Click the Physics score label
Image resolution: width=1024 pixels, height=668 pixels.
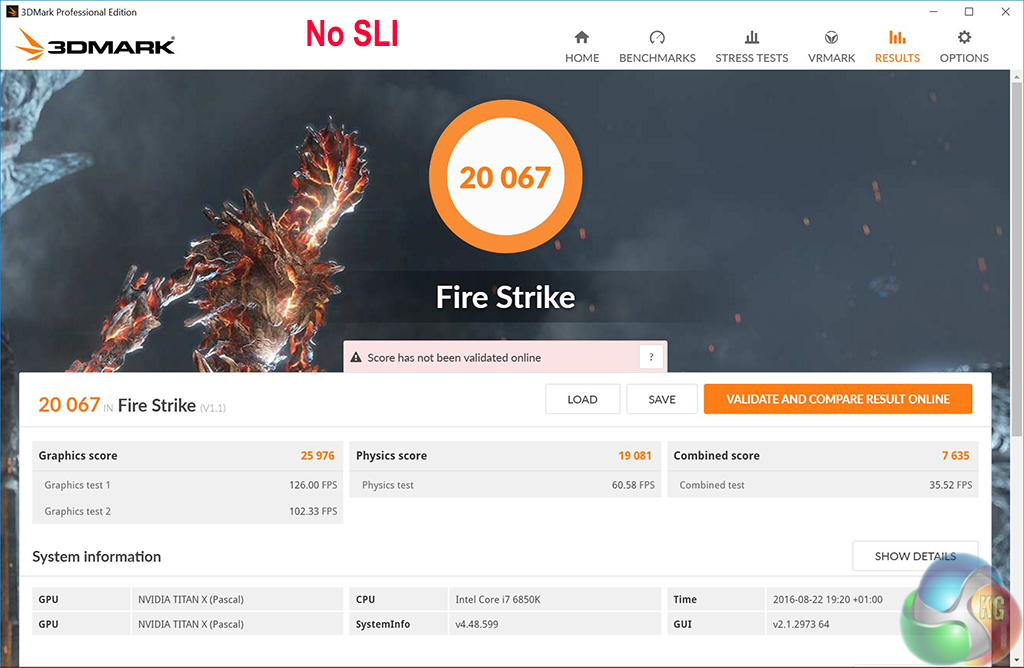(x=391, y=456)
